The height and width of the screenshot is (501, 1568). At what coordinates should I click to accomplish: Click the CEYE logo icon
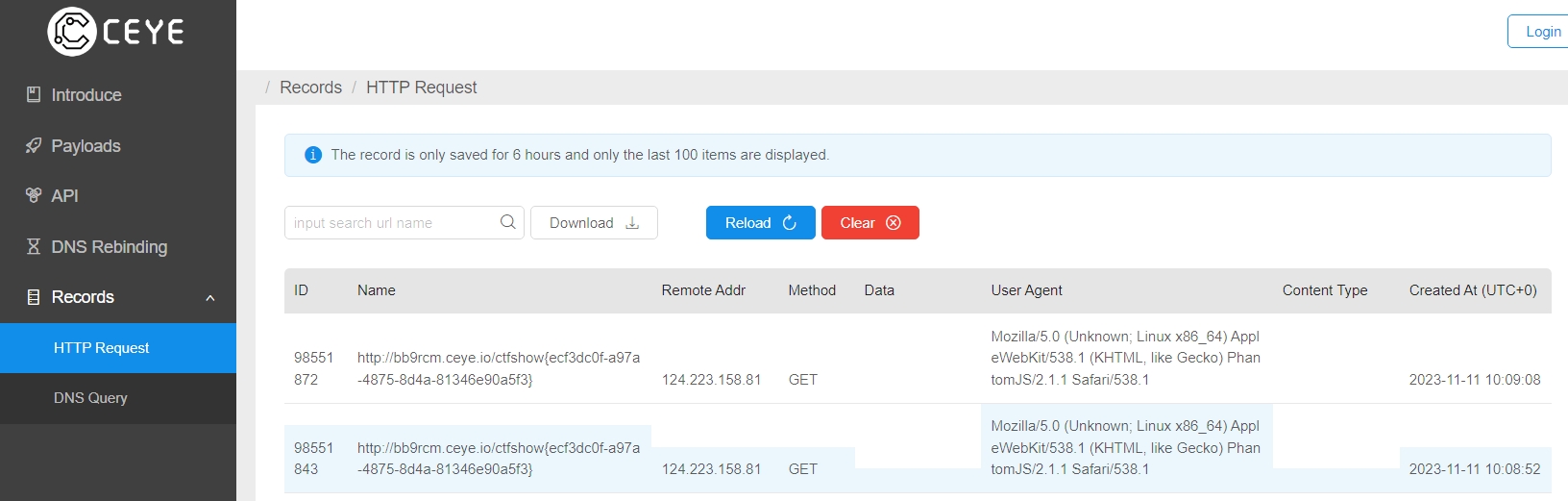[72, 32]
